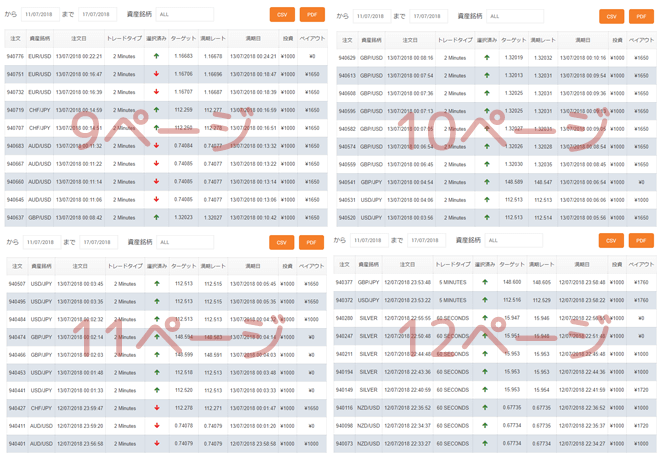Image resolution: width=660 pixels, height=460 pixels.
Task: Click the から date field above order 940629 table
Action: click(372, 16)
